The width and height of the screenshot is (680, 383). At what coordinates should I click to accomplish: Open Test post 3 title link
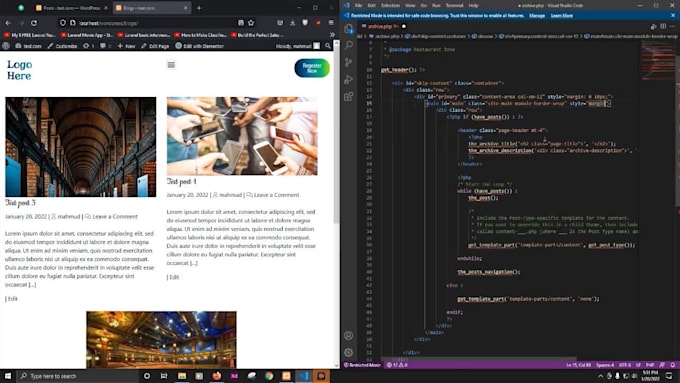point(20,203)
